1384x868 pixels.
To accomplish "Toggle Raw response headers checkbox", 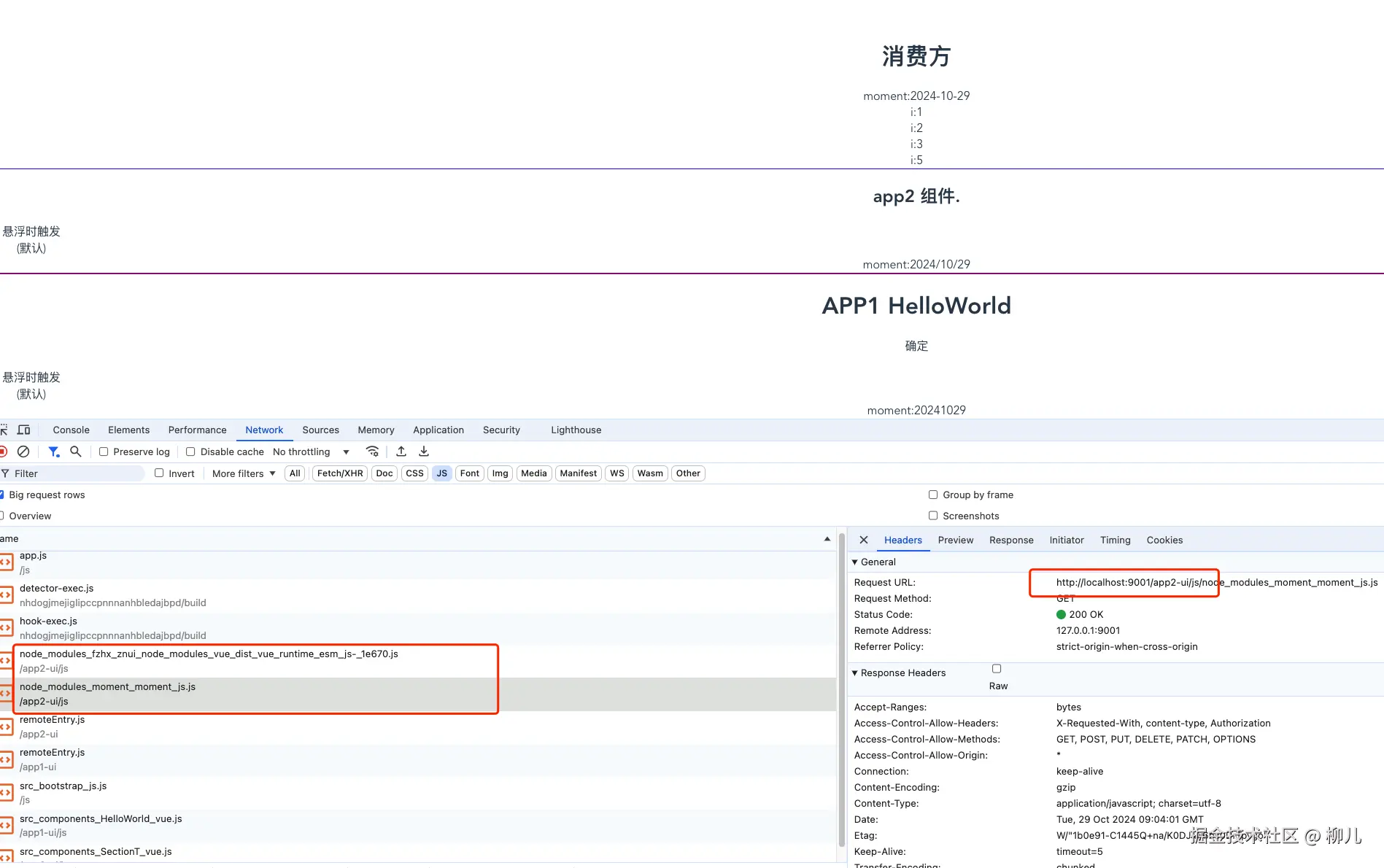I will (997, 669).
